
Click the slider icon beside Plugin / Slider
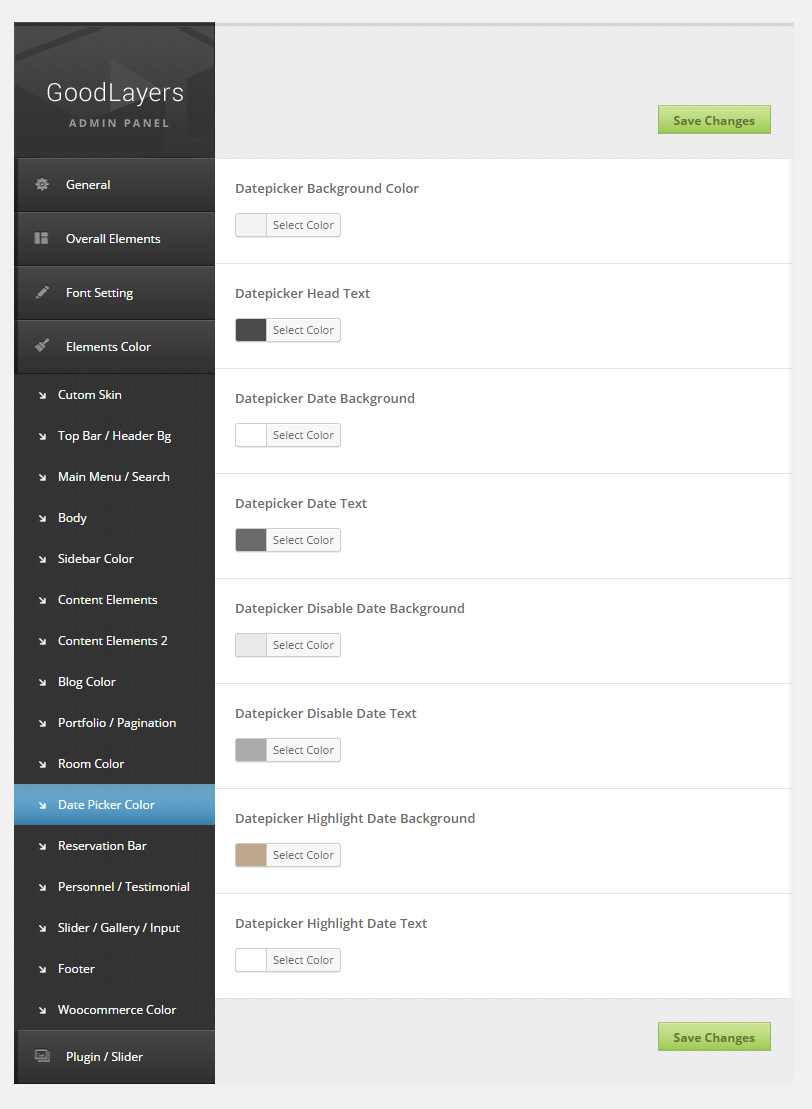42,1056
